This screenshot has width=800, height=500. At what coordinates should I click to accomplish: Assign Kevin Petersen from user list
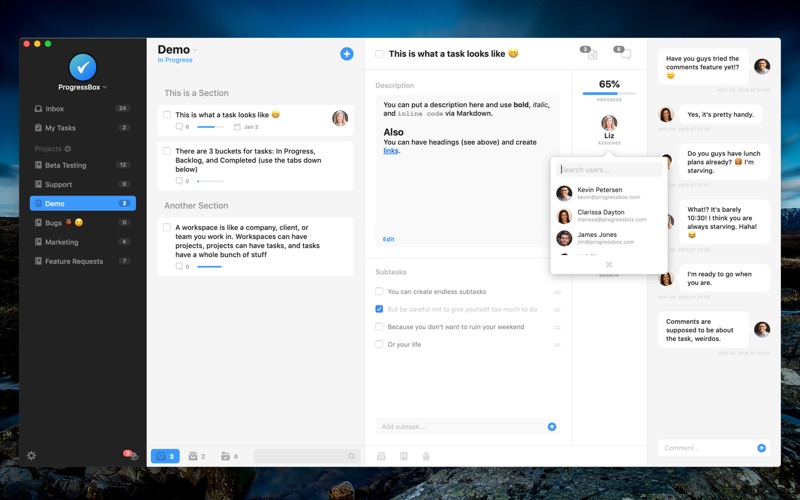609,193
